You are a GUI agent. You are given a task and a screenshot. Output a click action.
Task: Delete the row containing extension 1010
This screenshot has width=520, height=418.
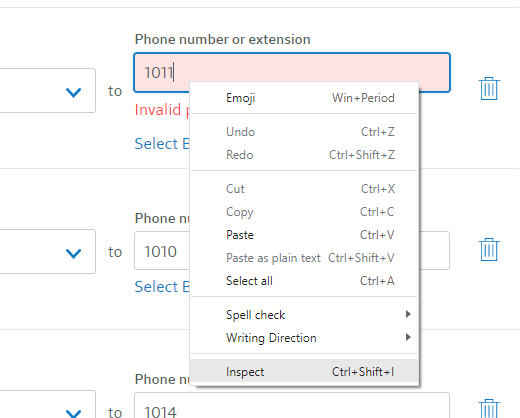tap(489, 249)
